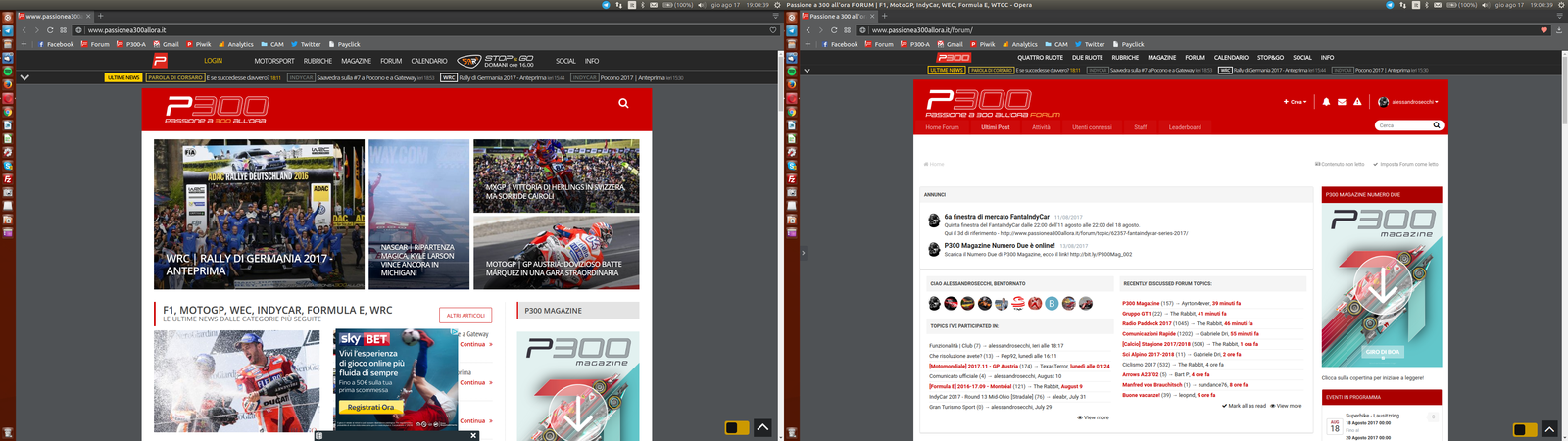
Task: Open MOTORSPORT menu in left site navigation
Action: point(274,61)
